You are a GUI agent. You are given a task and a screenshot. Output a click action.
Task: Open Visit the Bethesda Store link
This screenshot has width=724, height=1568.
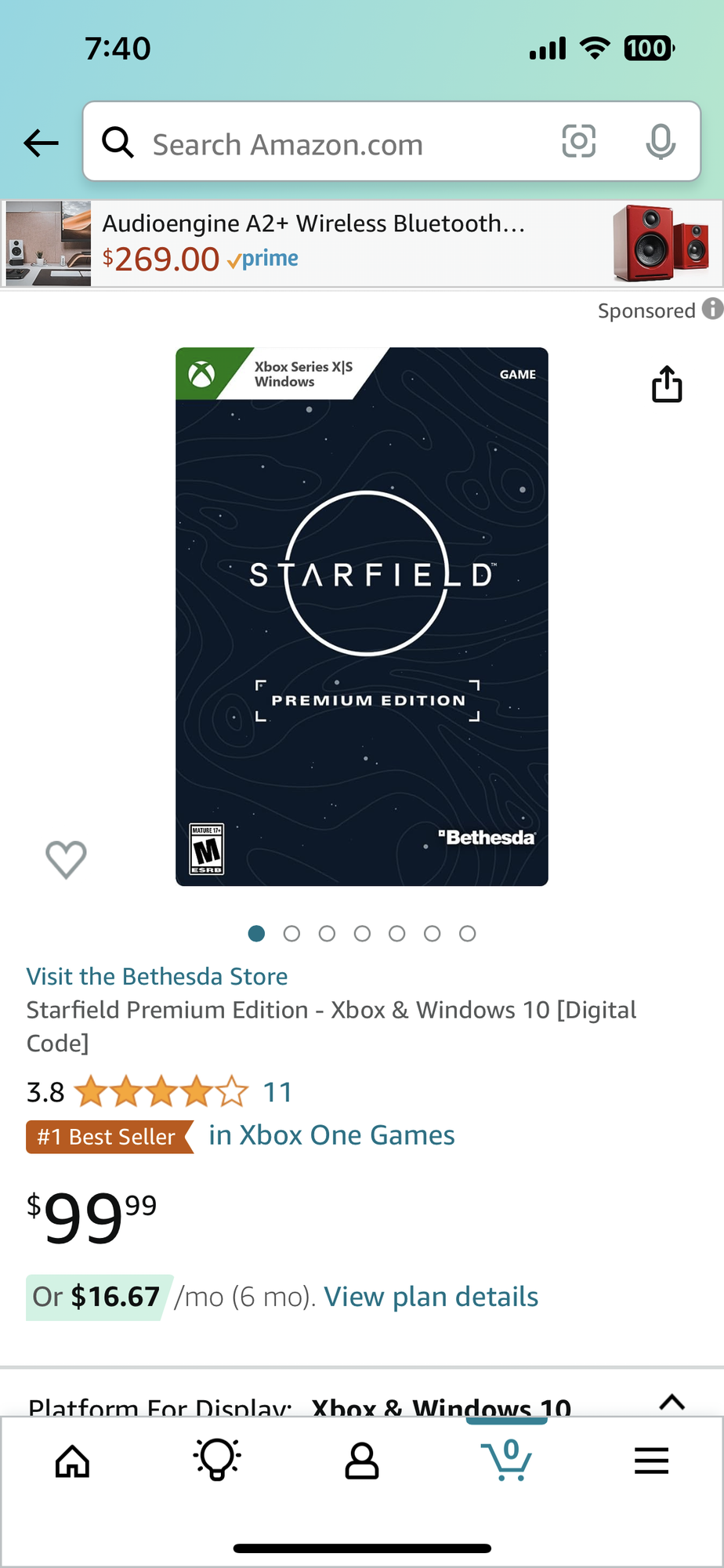click(x=157, y=976)
